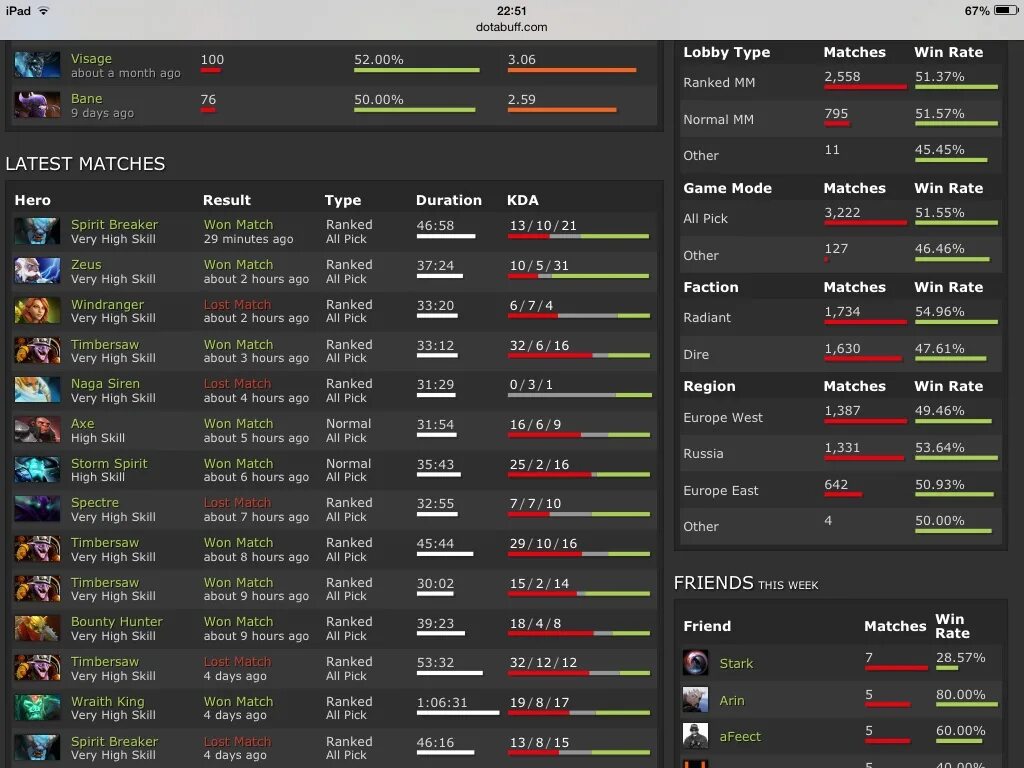
Task: Open friend Arin's profile link
Action: point(731,700)
